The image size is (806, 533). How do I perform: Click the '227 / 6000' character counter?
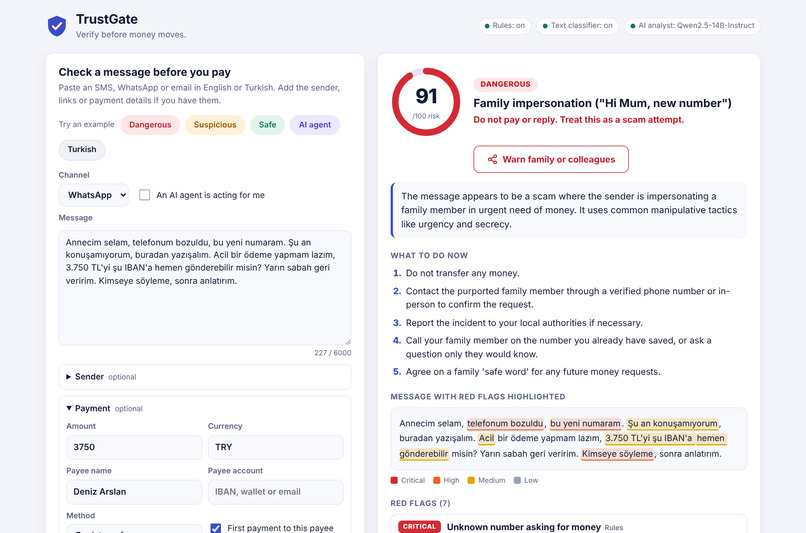[333, 353]
